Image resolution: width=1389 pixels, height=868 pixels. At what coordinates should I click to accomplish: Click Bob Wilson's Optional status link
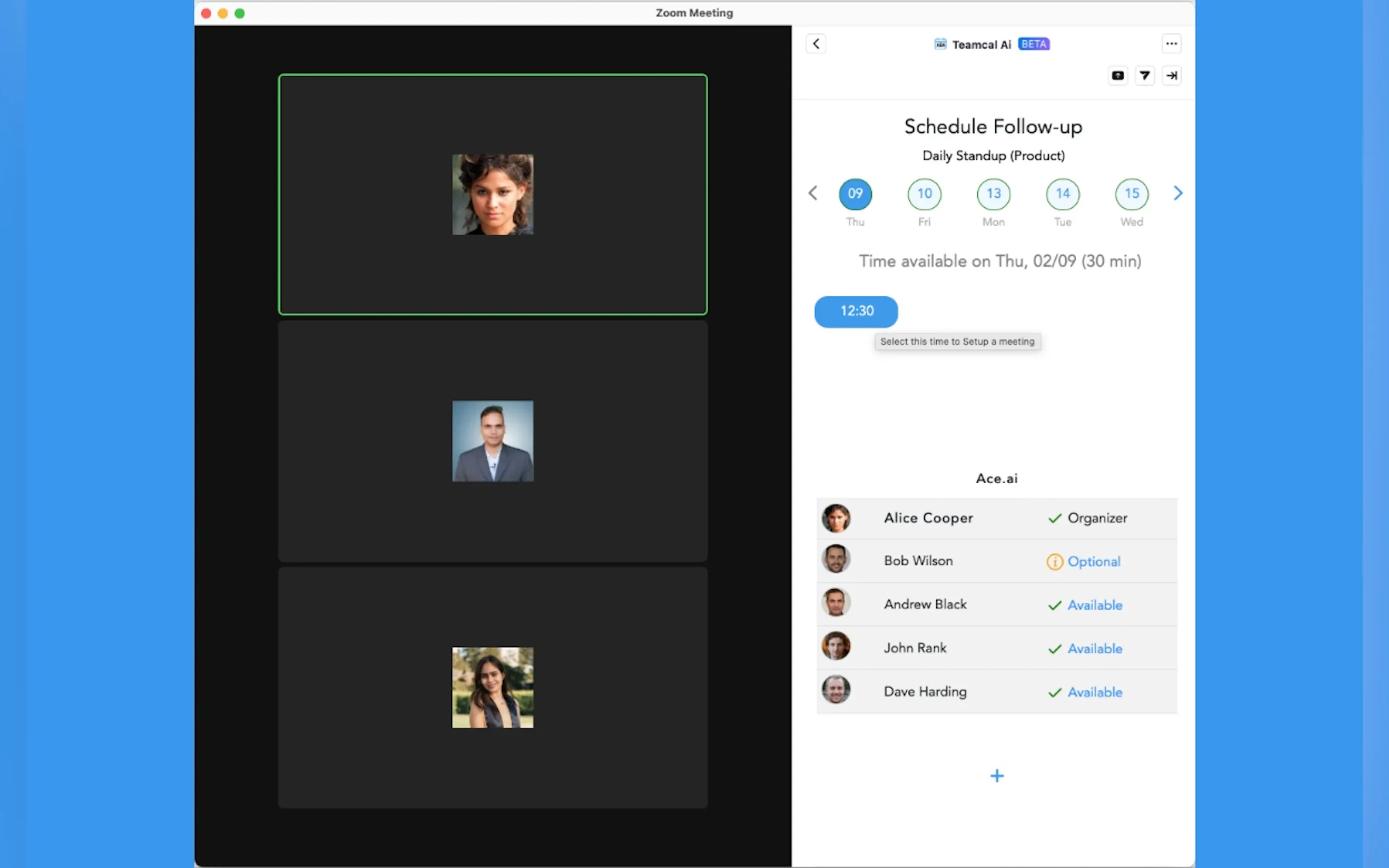(1093, 561)
